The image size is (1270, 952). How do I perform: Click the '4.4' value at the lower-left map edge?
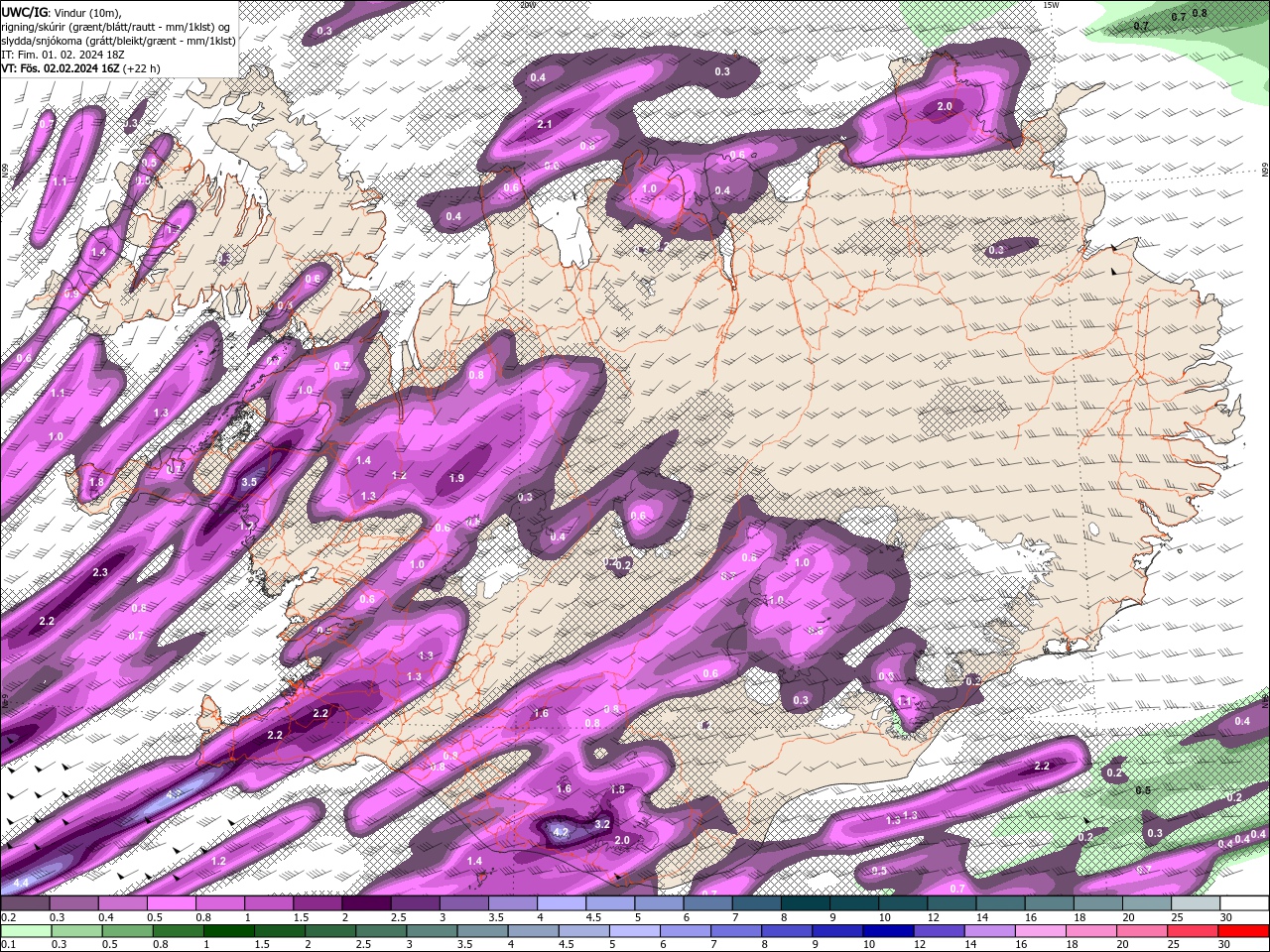[21, 882]
